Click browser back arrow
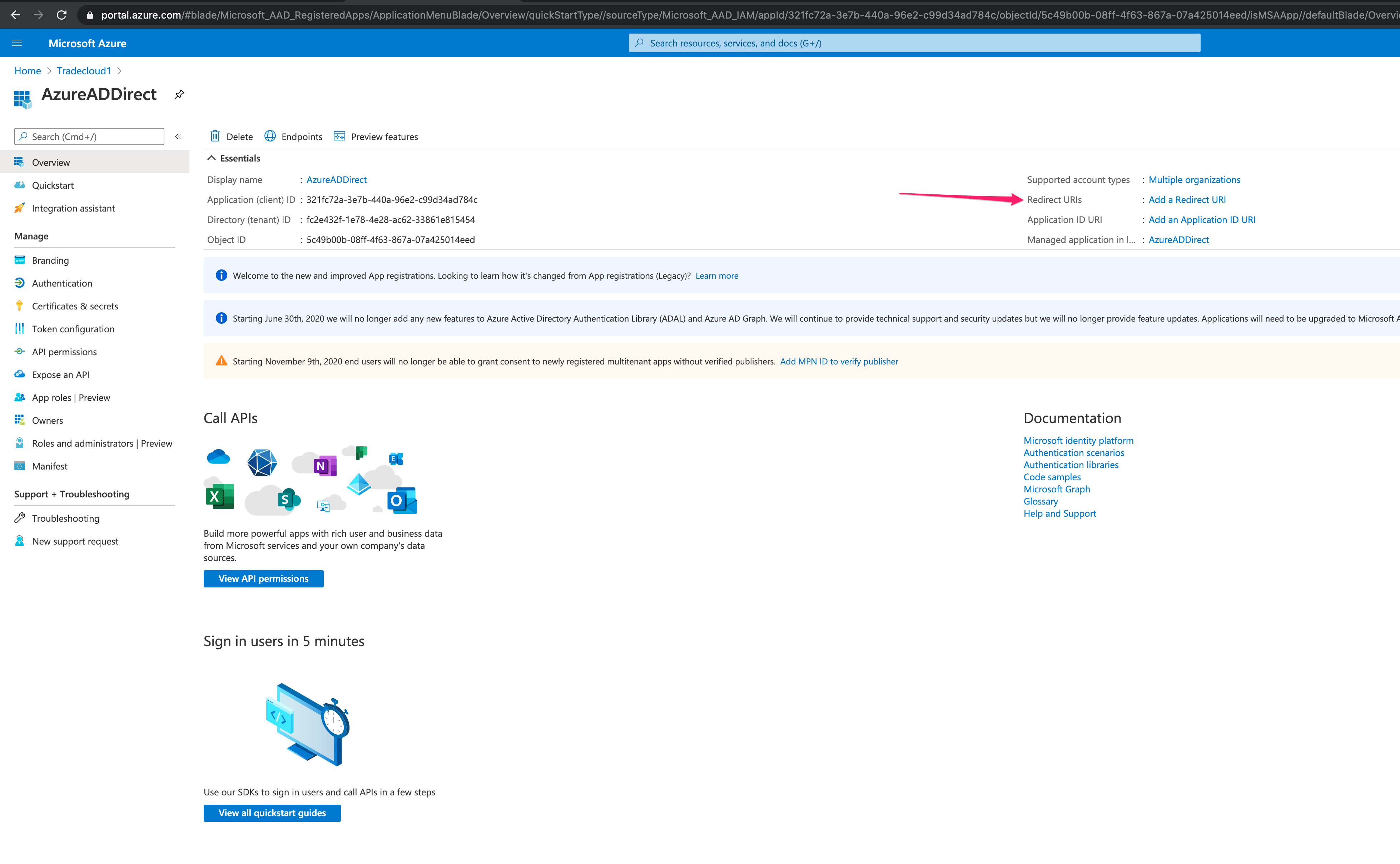1400x864 pixels. pyautogui.click(x=15, y=15)
